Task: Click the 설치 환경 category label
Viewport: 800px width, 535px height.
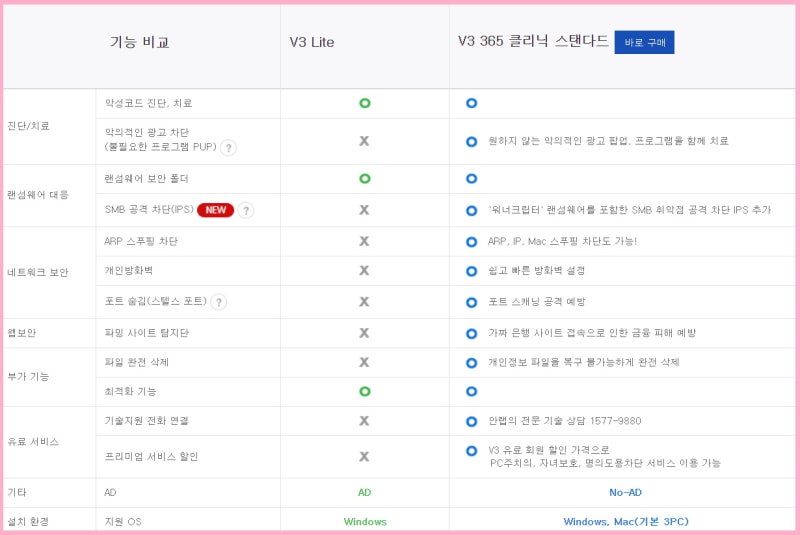Action: coord(28,522)
